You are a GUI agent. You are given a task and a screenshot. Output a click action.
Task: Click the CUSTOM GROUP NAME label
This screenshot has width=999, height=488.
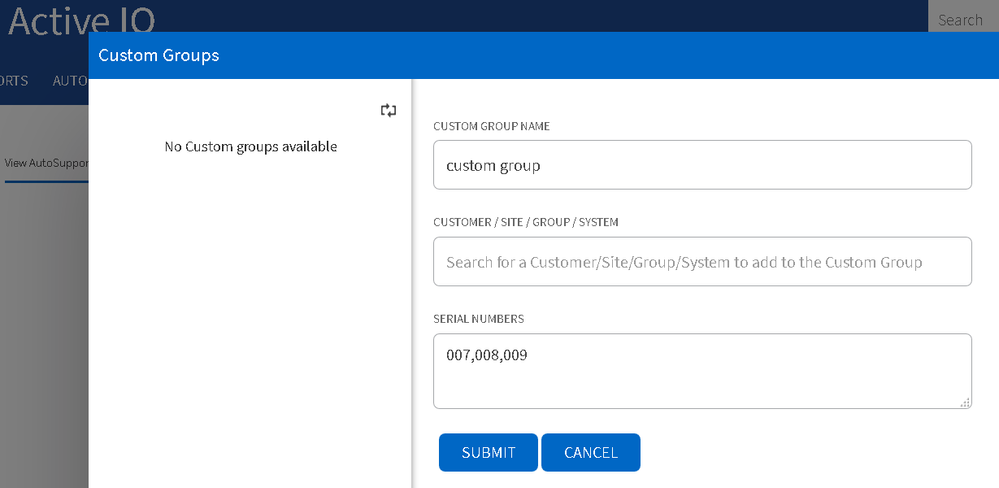(x=492, y=126)
